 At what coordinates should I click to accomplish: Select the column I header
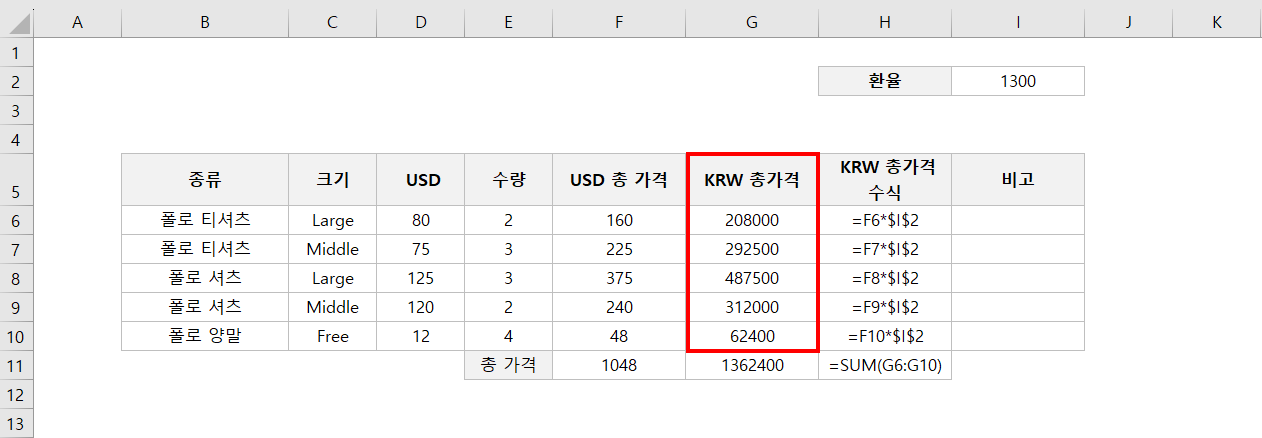[x=1017, y=21]
